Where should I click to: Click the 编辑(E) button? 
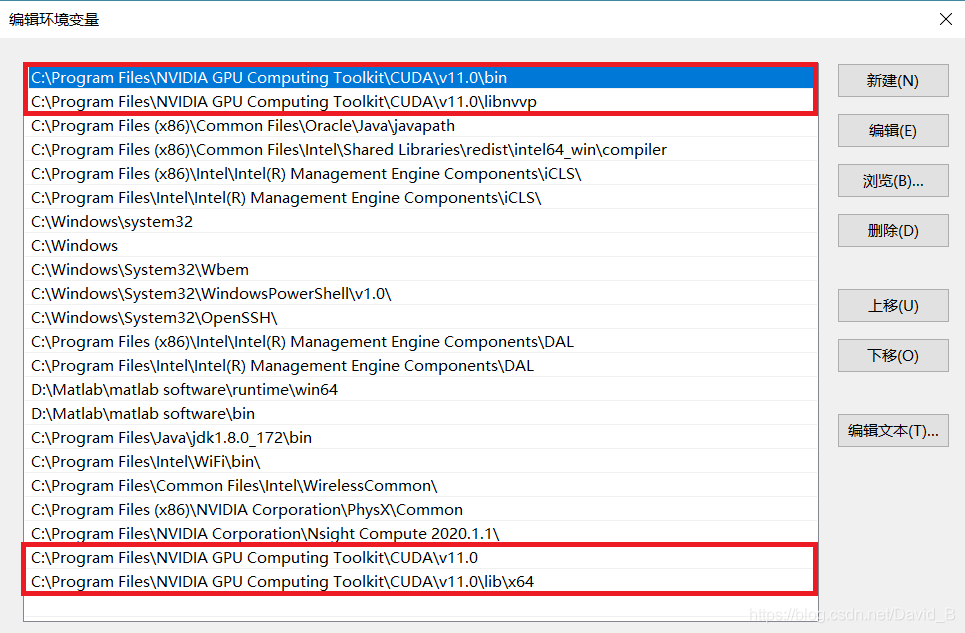pyautogui.click(x=893, y=130)
